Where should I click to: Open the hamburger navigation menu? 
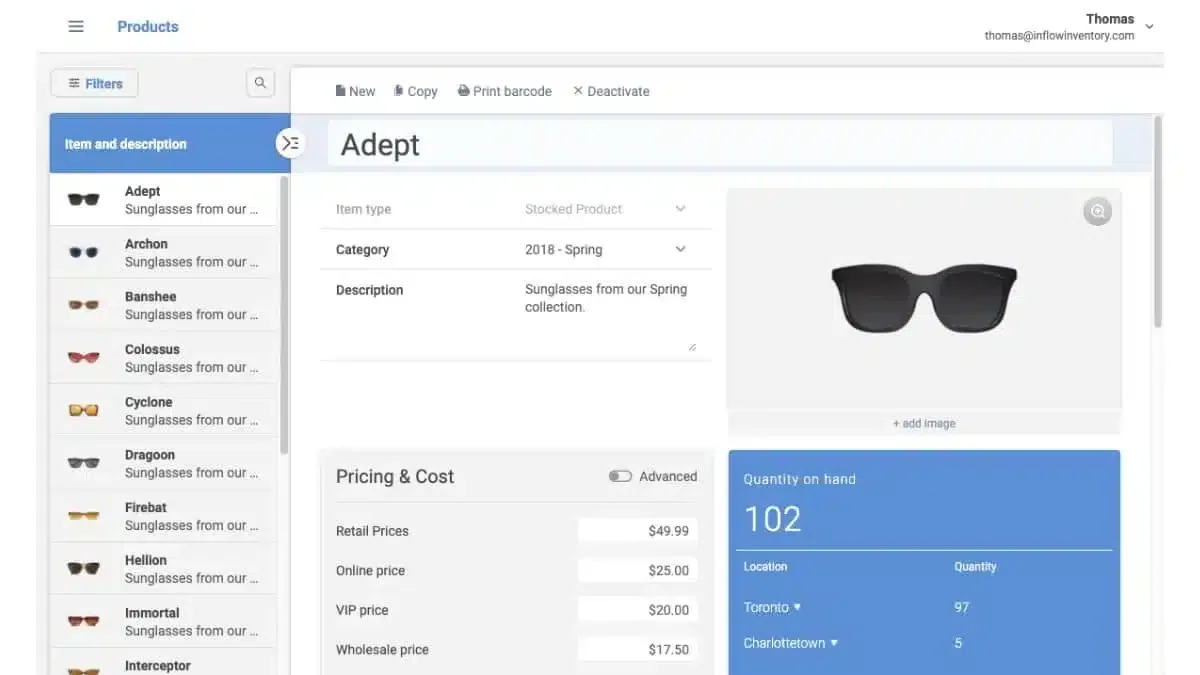[76, 27]
